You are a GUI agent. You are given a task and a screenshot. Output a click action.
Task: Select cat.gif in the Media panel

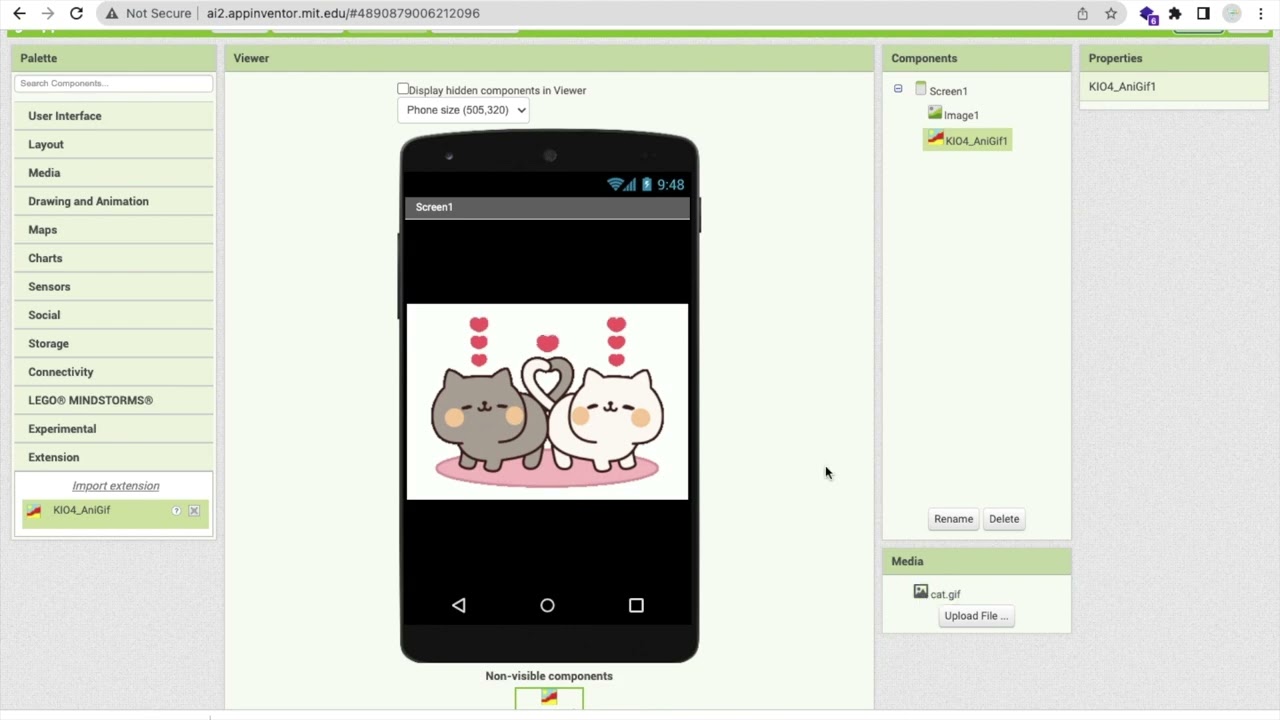pyautogui.click(x=945, y=594)
